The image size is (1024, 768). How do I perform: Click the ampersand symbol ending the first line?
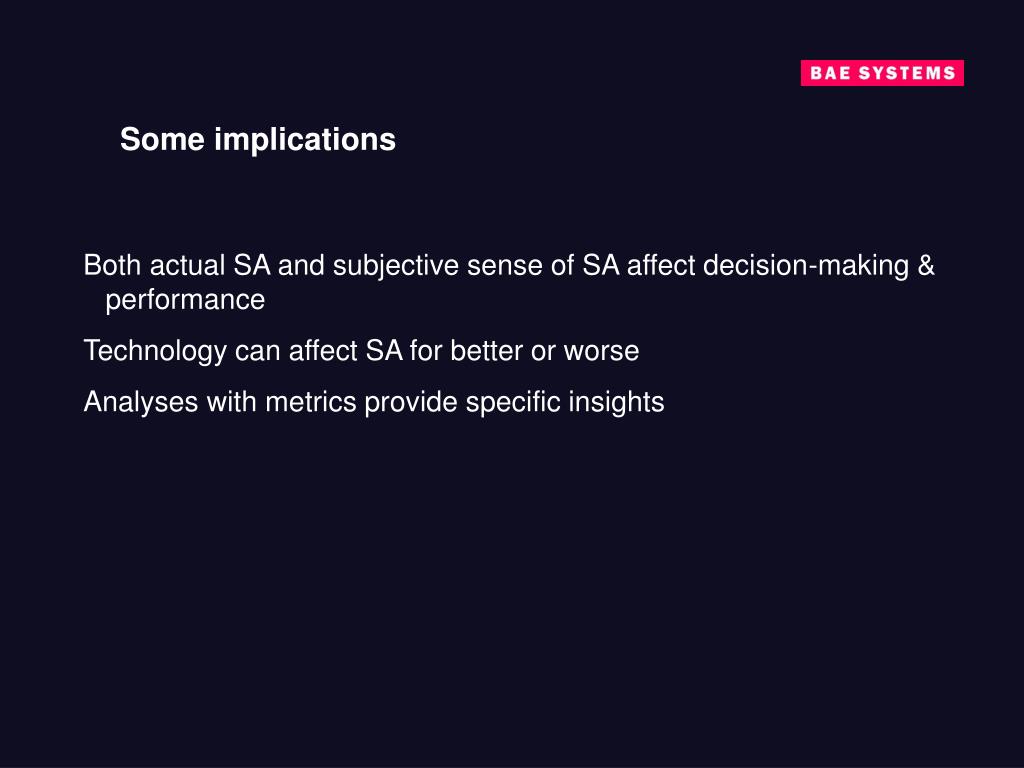click(x=926, y=265)
